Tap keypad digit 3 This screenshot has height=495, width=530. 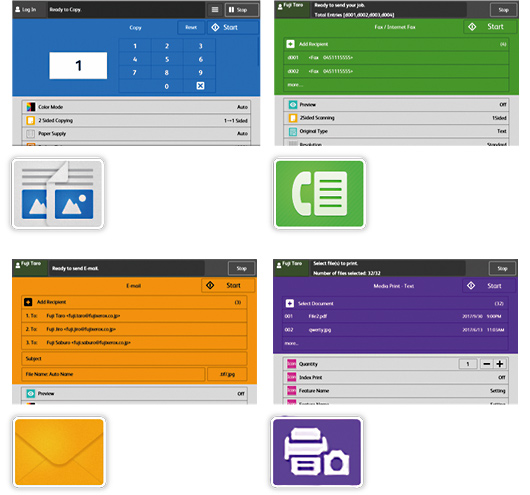pos(200,46)
